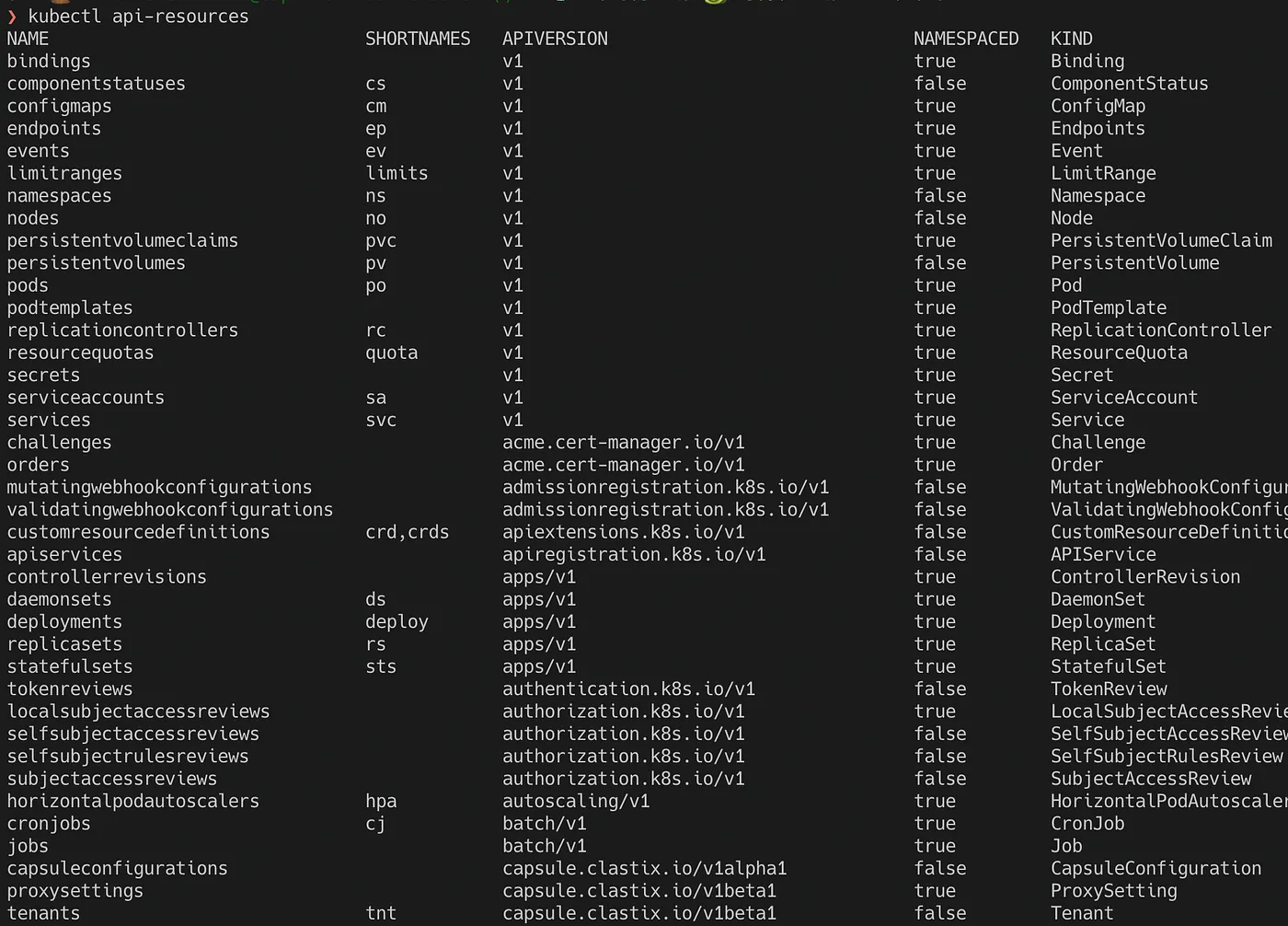Click the NAMESPACED column header

[x=966, y=38]
